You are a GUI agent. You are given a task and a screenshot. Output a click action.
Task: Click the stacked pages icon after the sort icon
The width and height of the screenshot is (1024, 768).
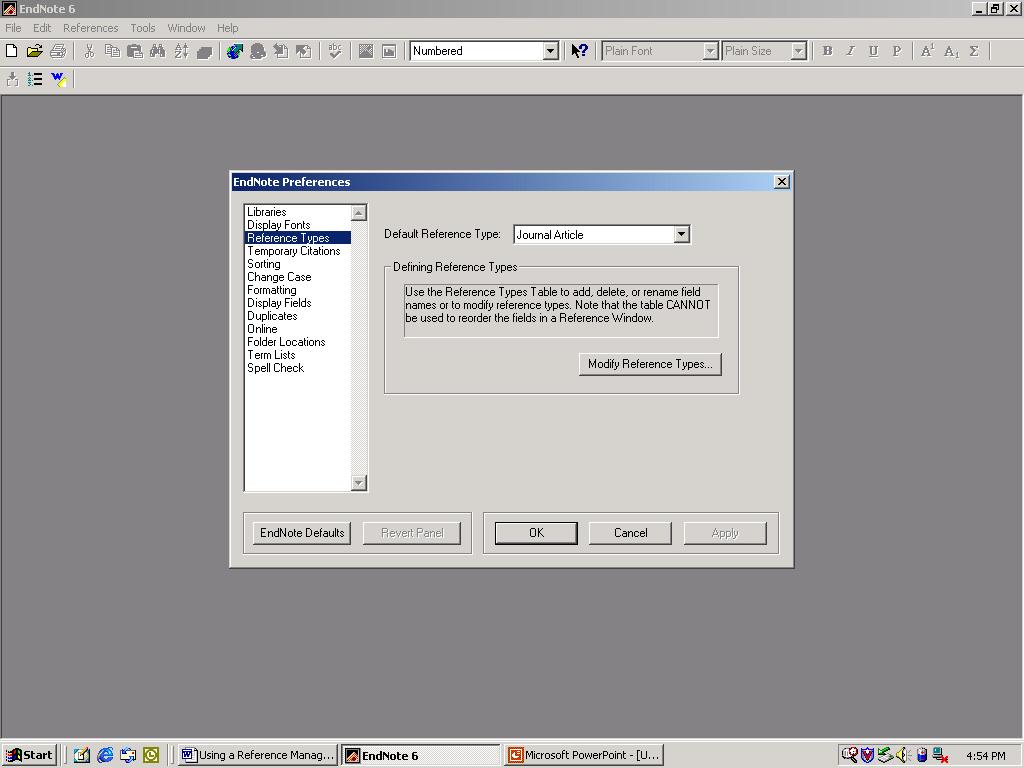pos(204,51)
